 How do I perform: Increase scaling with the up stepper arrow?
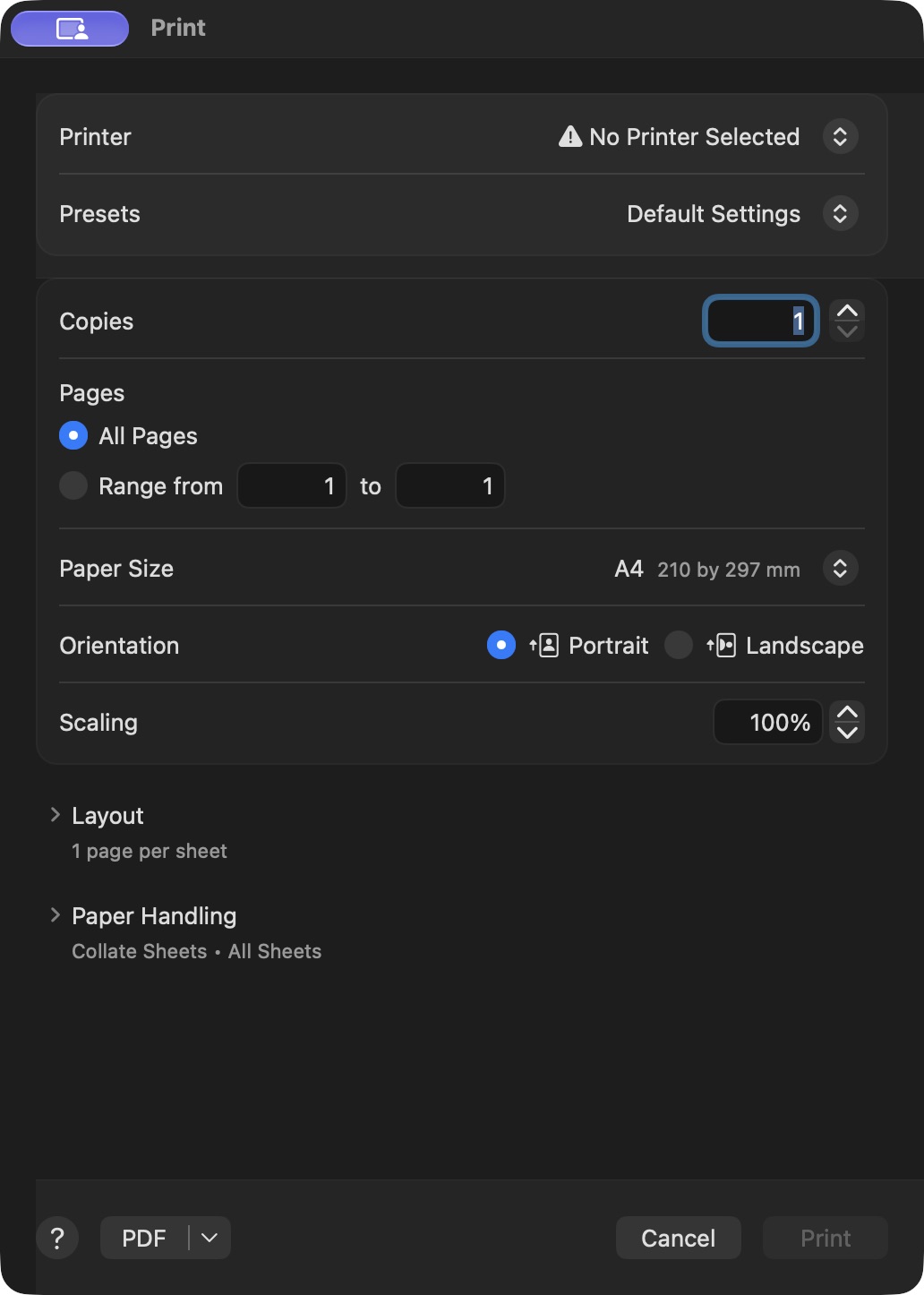click(847, 712)
